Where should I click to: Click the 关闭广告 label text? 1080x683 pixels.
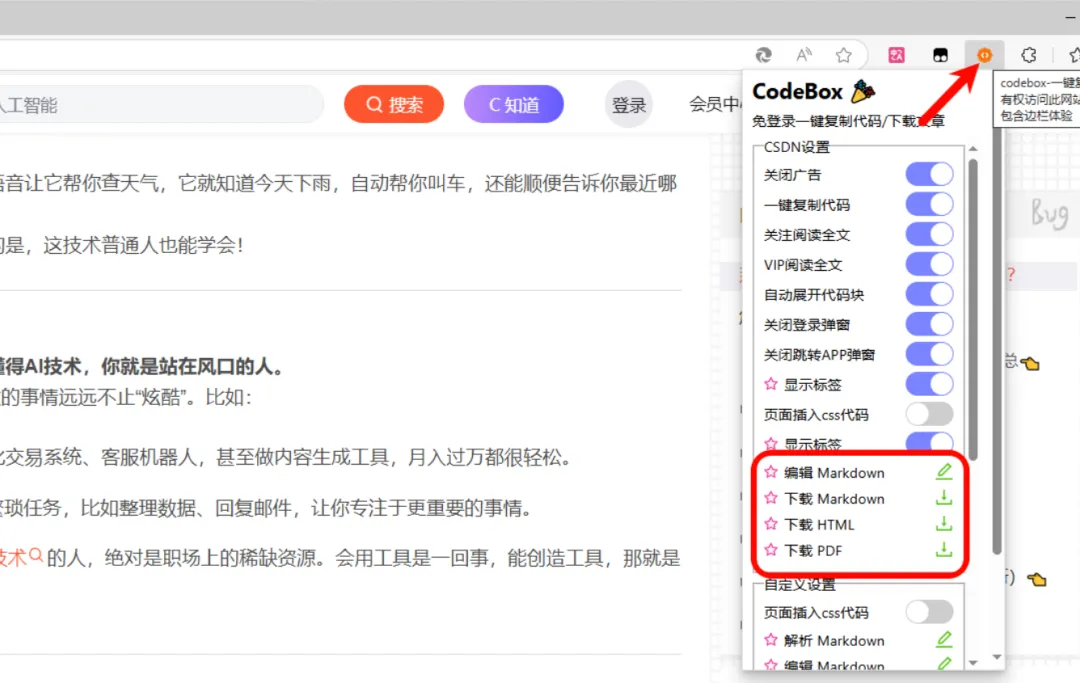[x=792, y=175]
